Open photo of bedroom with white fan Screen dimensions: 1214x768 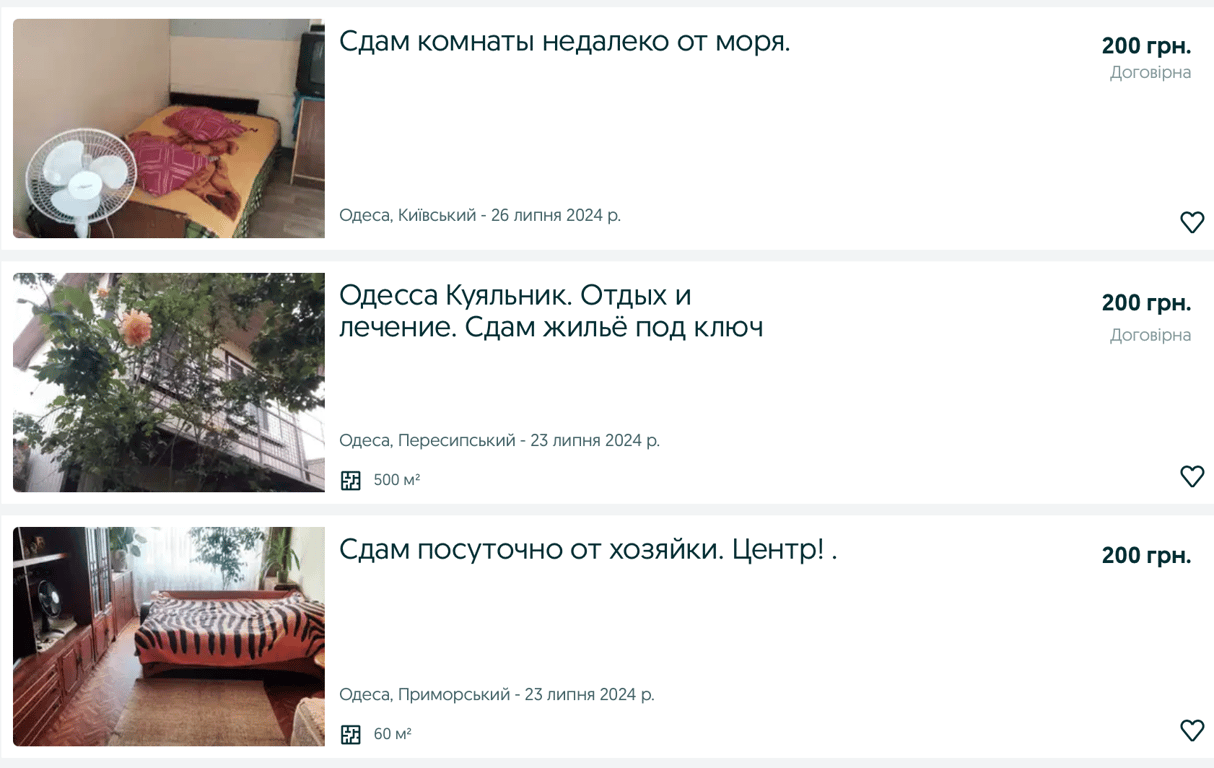point(169,128)
